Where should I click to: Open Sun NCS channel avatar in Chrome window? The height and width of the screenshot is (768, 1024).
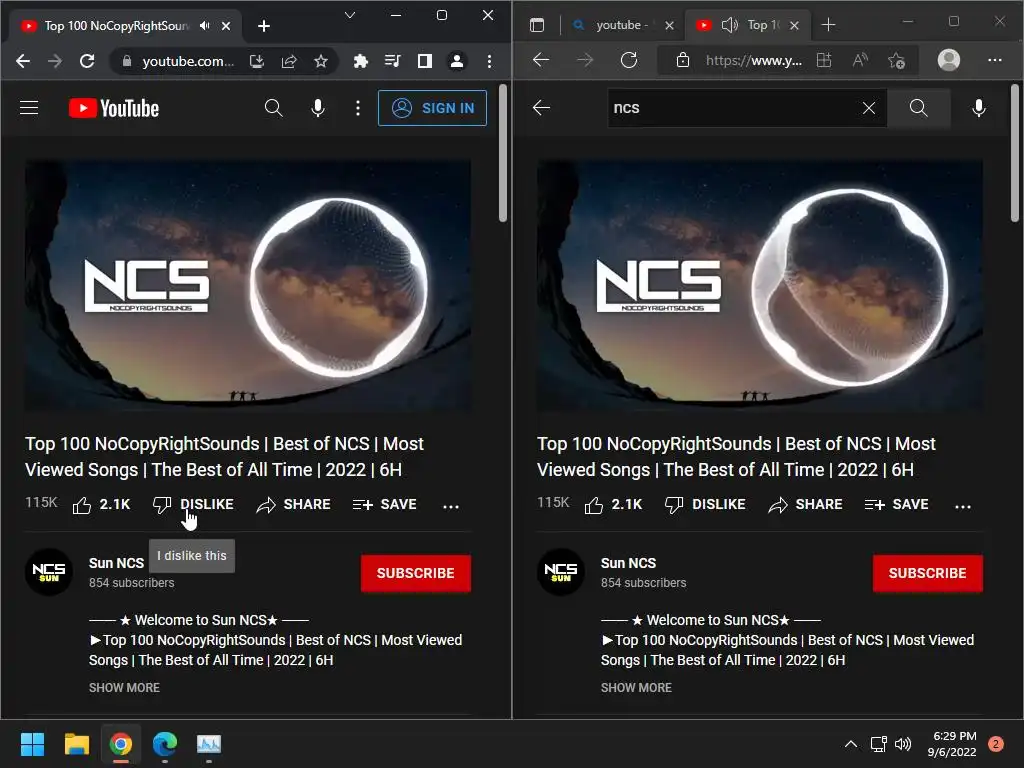tap(49, 572)
